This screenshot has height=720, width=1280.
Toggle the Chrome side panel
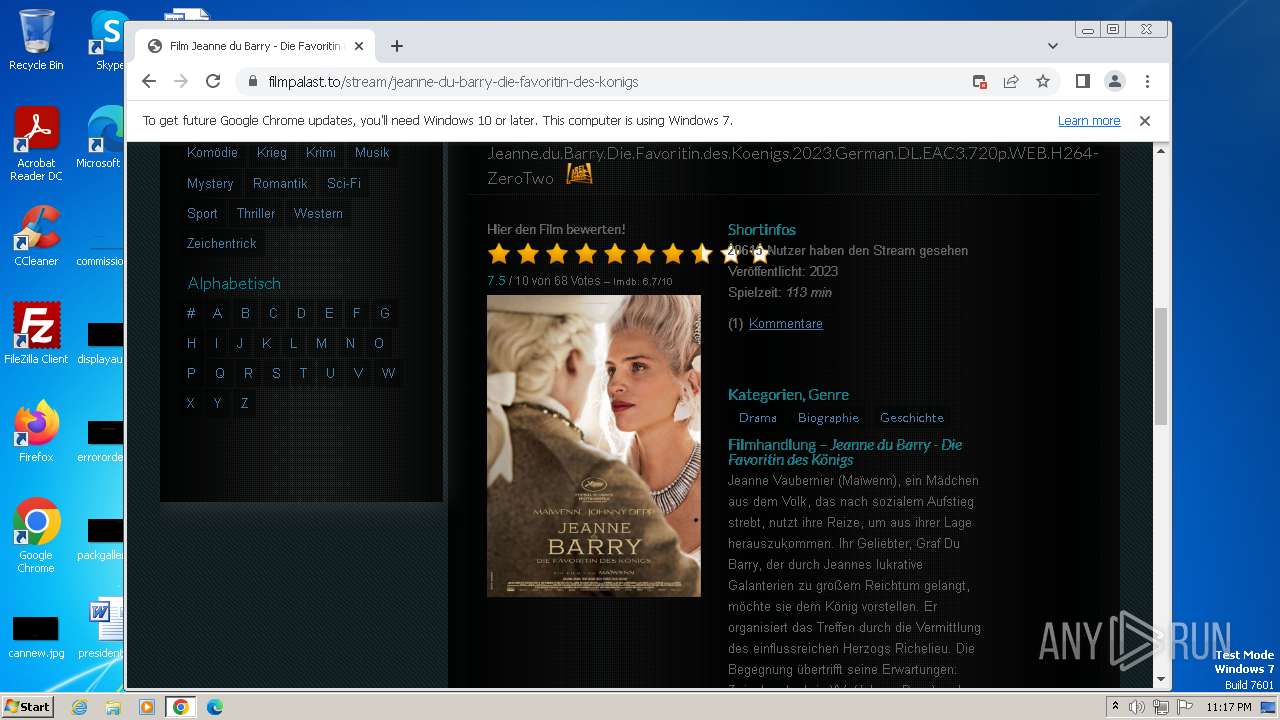[x=1082, y=81]
